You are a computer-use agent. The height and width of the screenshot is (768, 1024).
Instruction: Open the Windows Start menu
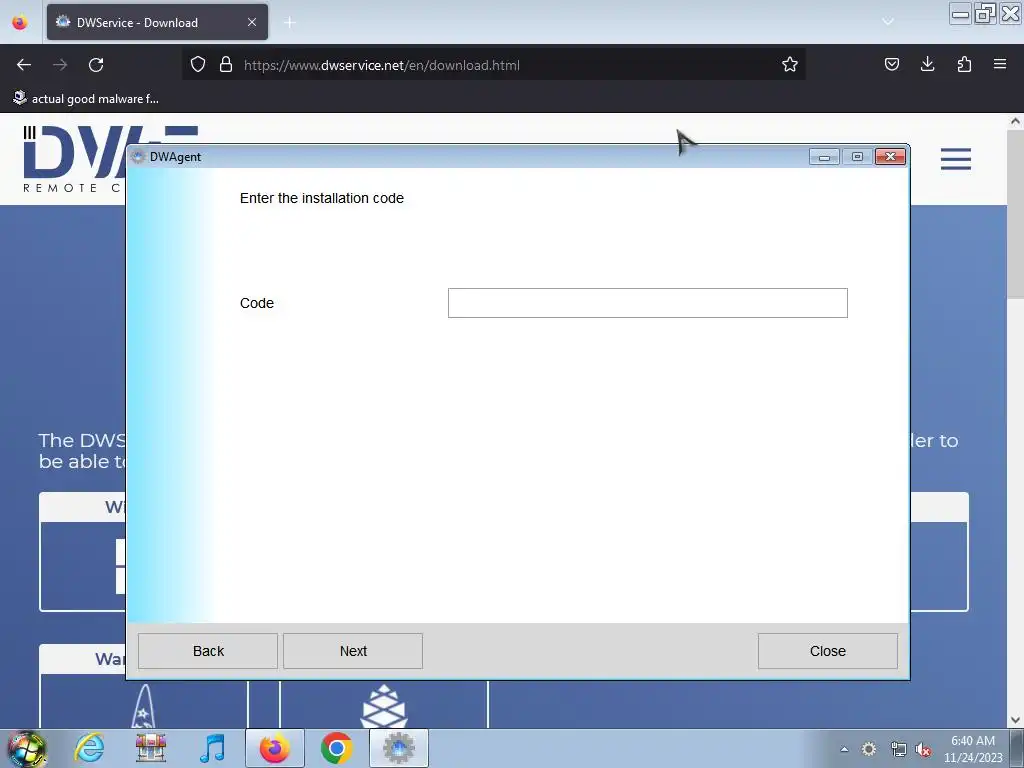click(26, 748)
